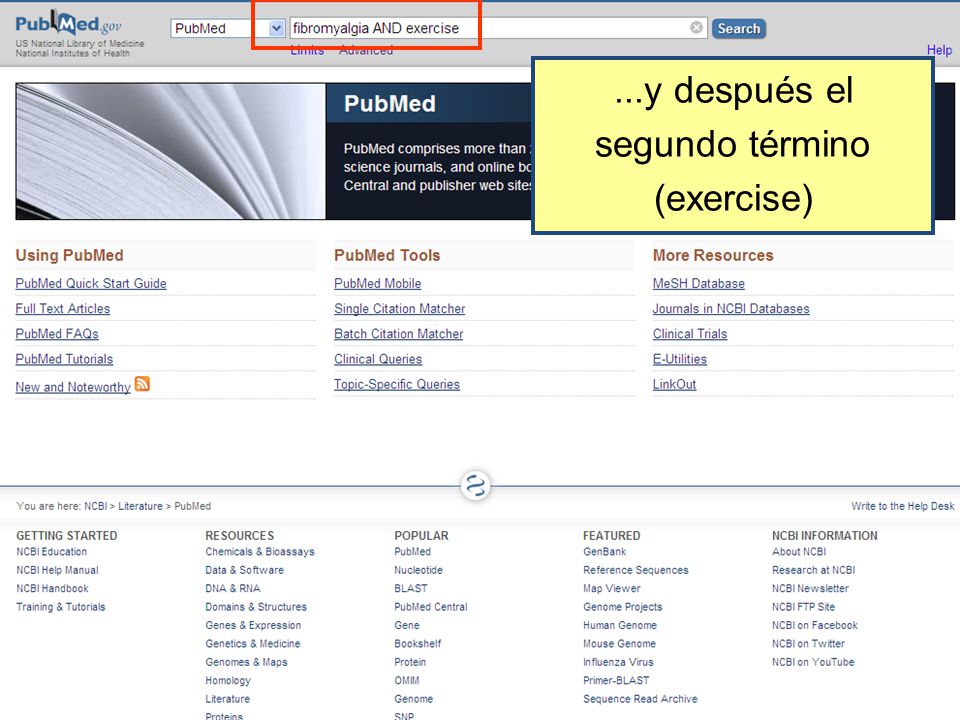Open the Mouse Genome link
This screenshot has width=960, height=720.
[619, 643]
